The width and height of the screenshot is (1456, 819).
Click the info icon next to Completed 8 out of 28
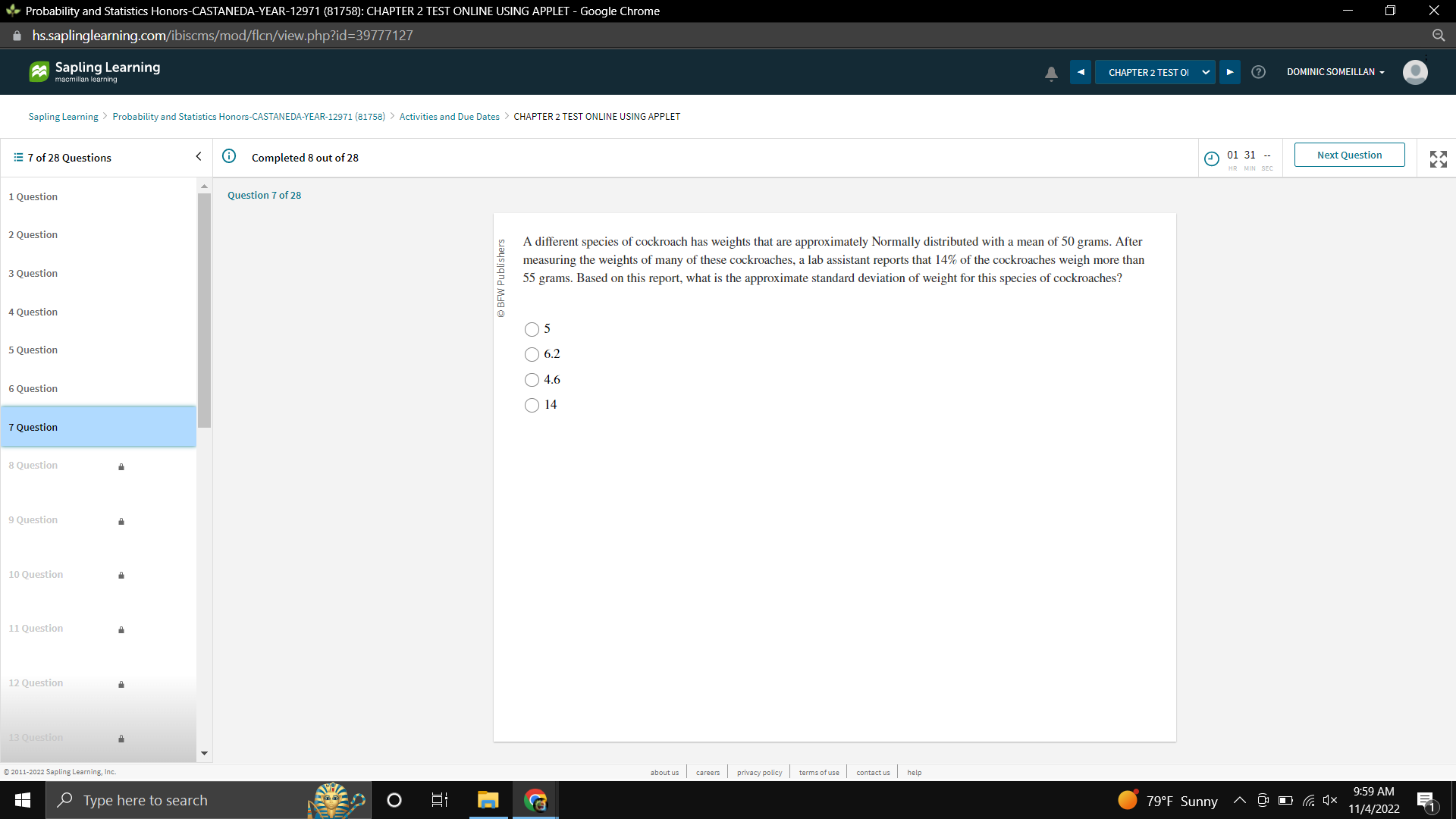[x=229, y=157]
